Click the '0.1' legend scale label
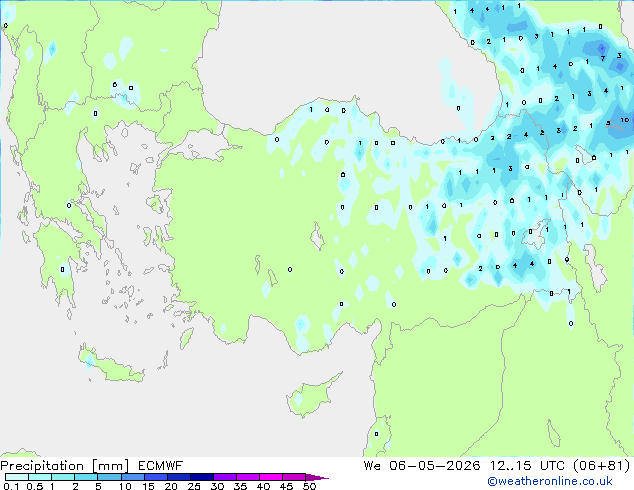Image resolution: width=634 pixels, height=490 pixels. point(11,486)
